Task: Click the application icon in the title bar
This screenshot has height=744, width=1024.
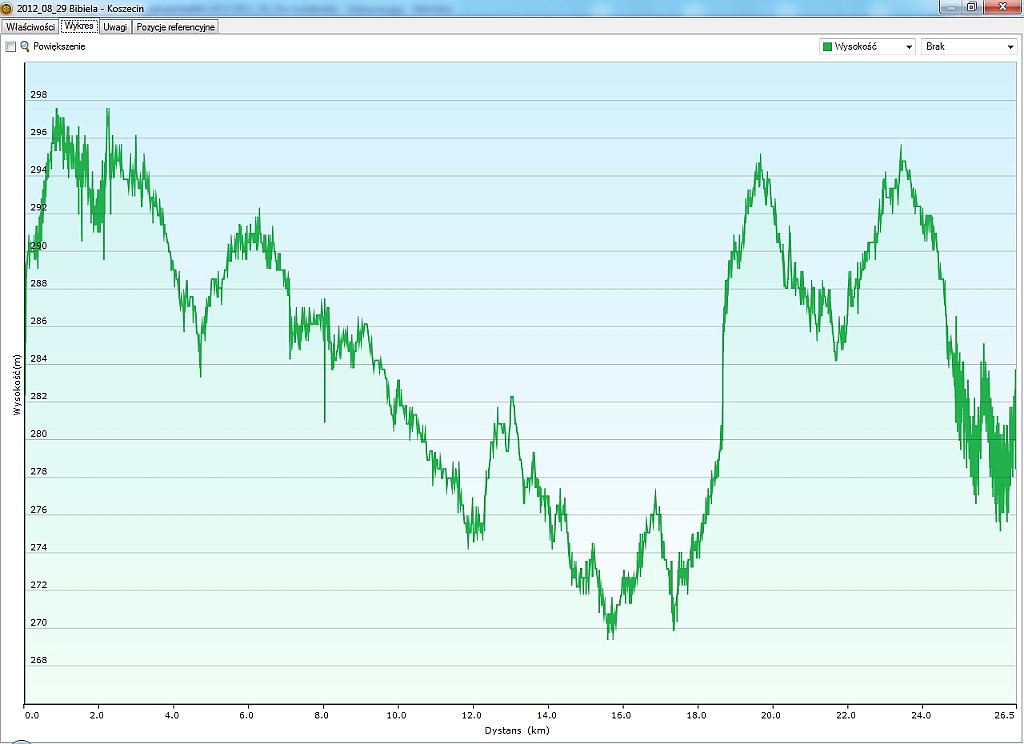Action: pos(7,7)
